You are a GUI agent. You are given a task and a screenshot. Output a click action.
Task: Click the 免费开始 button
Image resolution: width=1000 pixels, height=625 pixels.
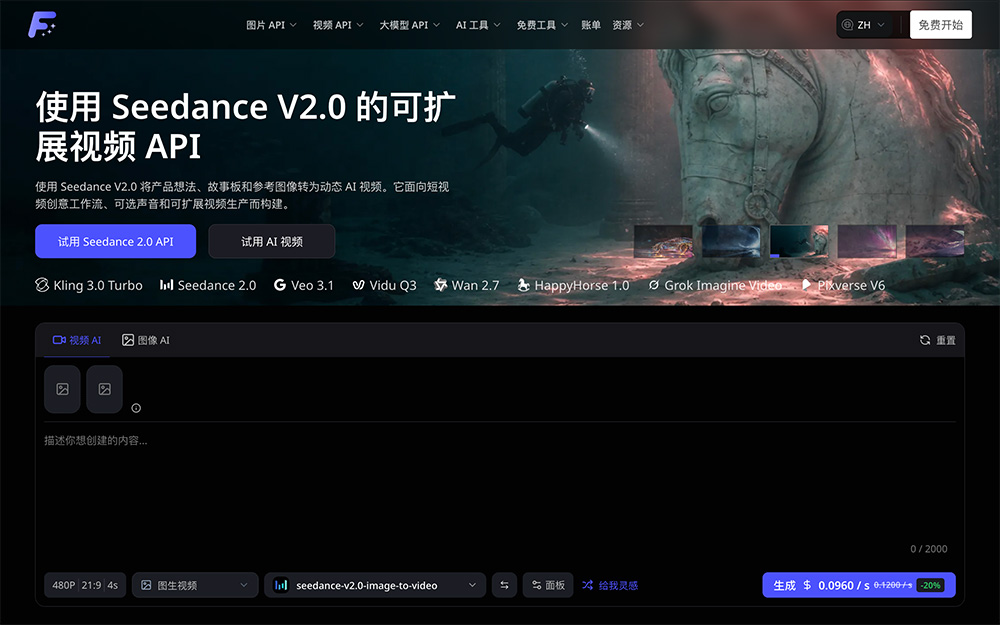coord(941,25)
